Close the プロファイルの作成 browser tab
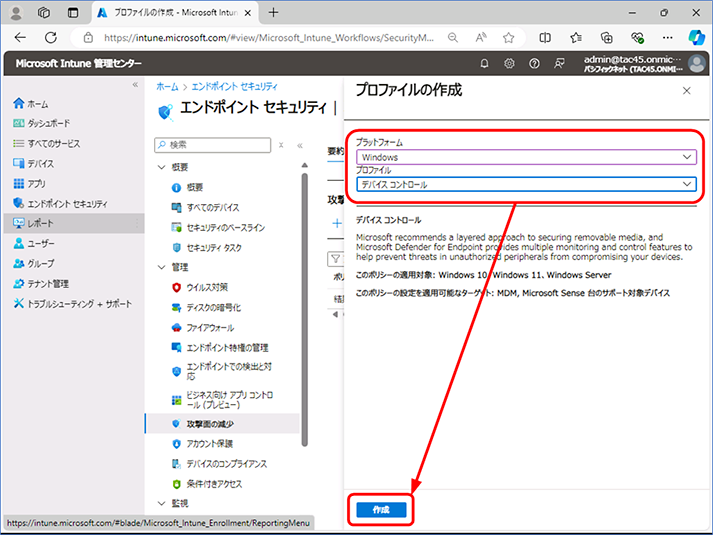The image size is (713, 535). tap(248, 13)
